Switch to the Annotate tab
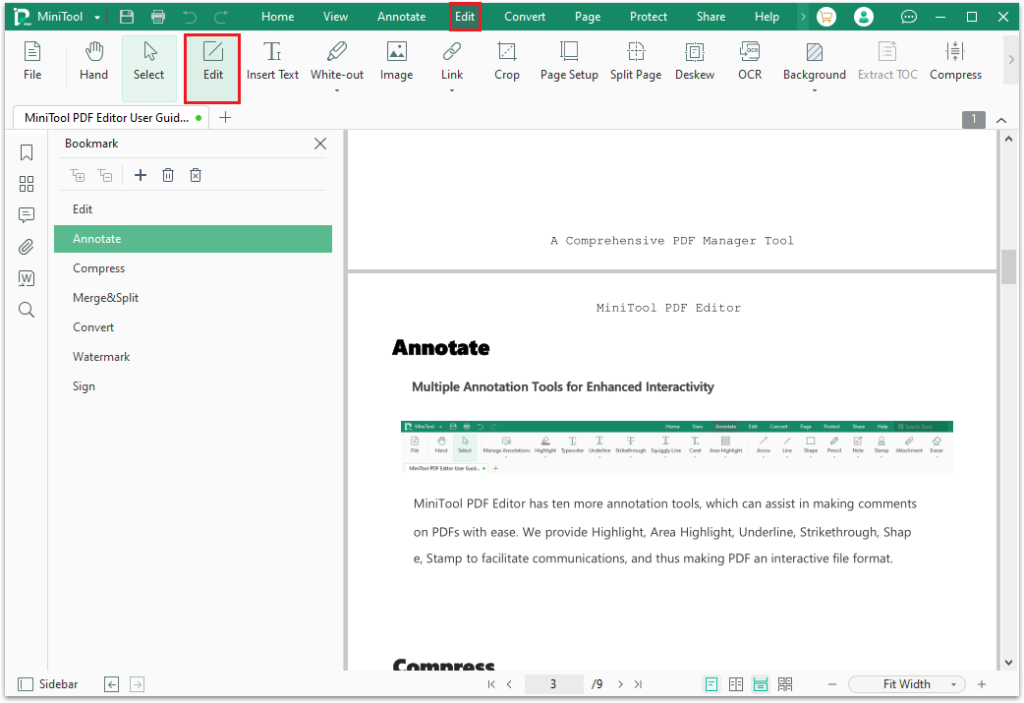 (402, 17)
